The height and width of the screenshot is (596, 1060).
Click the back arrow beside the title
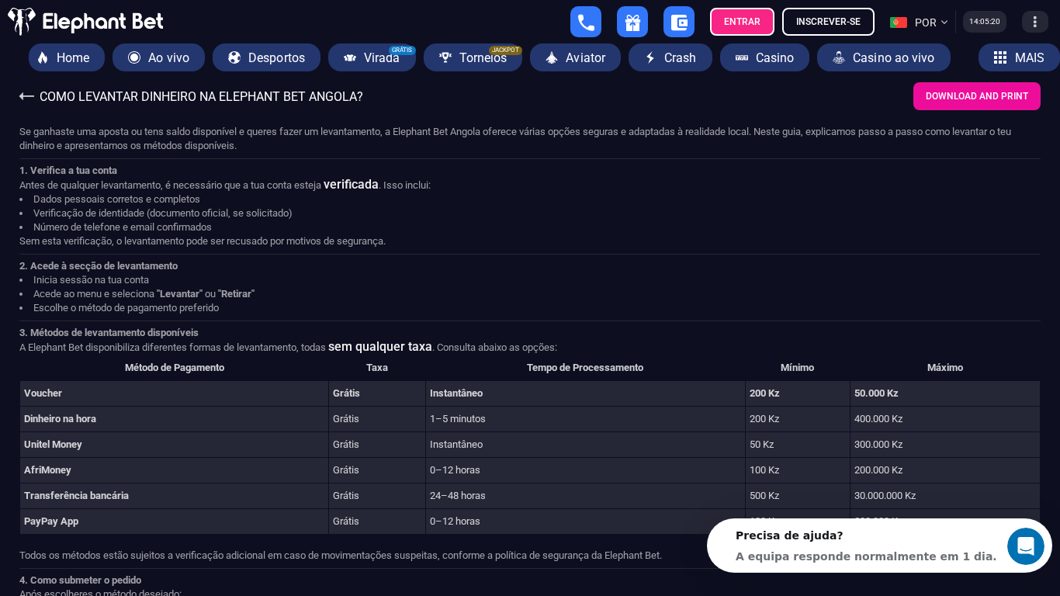pyautogui.click(x=26, y=97)
